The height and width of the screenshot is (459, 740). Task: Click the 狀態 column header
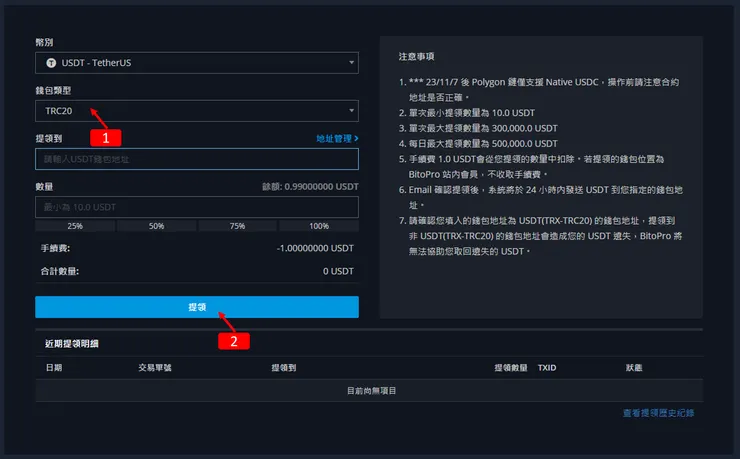tap(634, 367)
